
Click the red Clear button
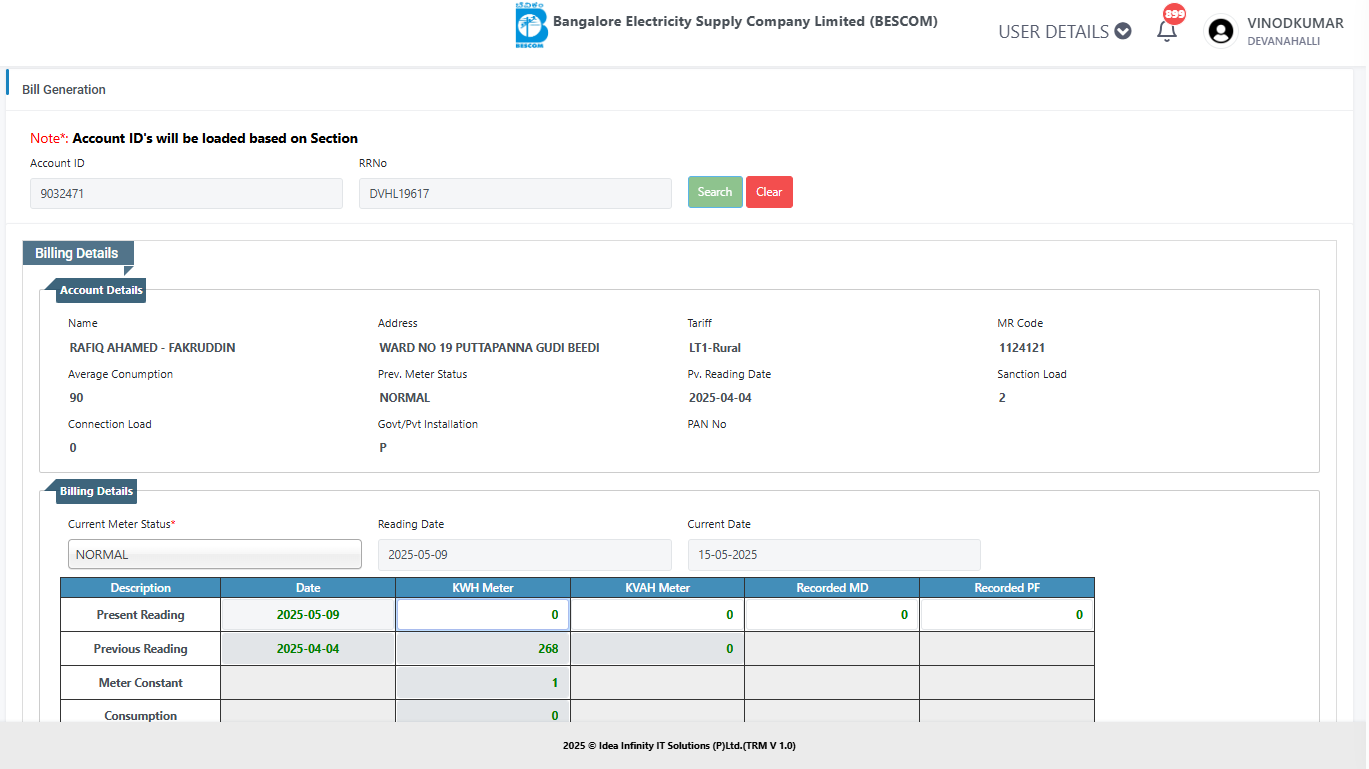click(769, 192)
